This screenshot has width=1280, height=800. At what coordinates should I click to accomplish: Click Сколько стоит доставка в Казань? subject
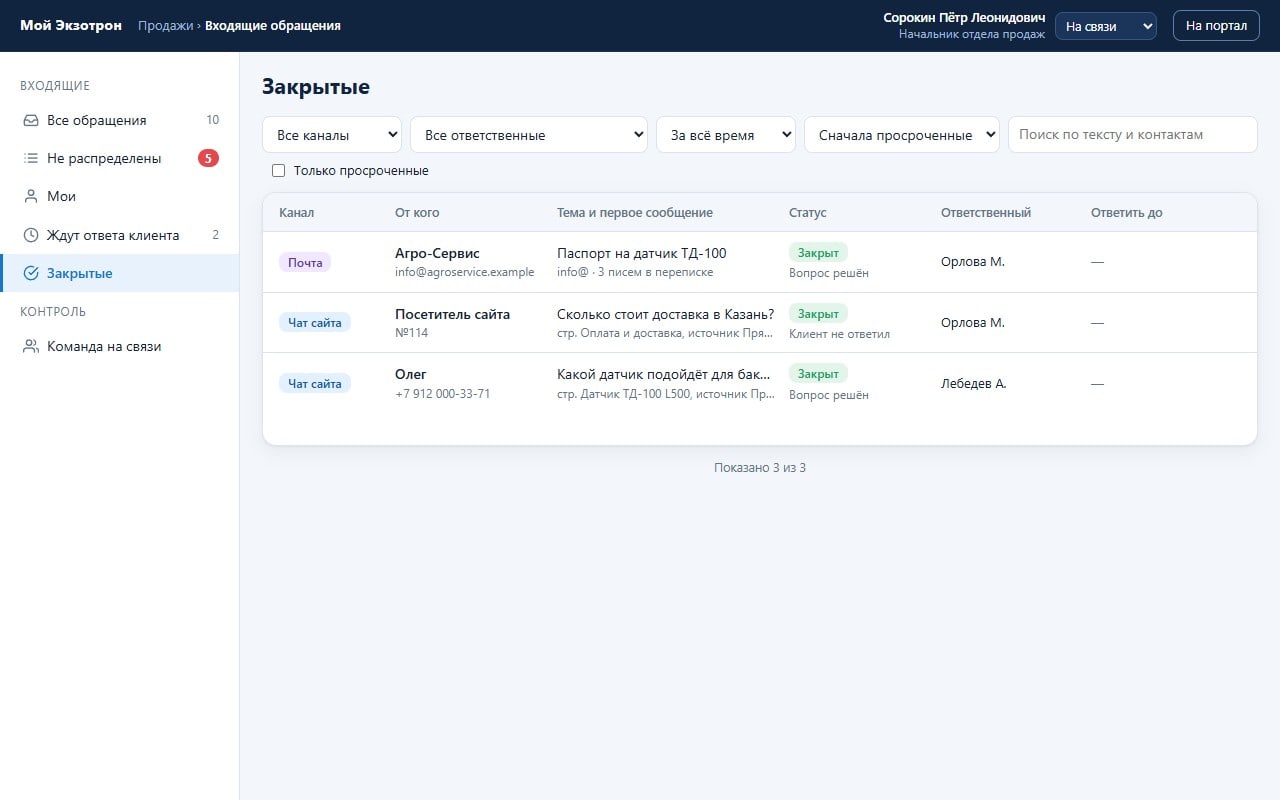coord(666,314)
